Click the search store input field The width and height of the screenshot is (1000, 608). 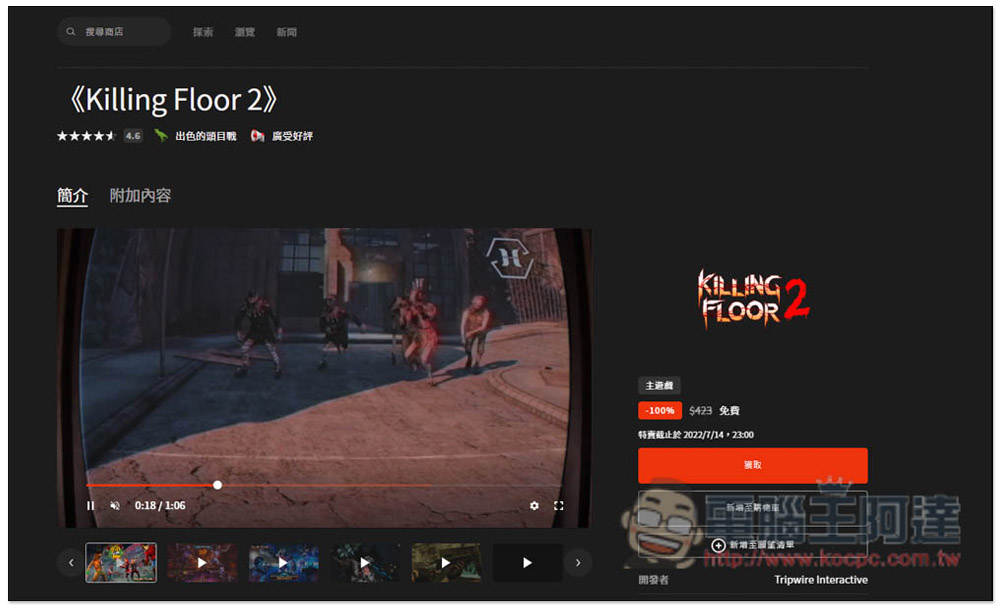coord(114,31)
